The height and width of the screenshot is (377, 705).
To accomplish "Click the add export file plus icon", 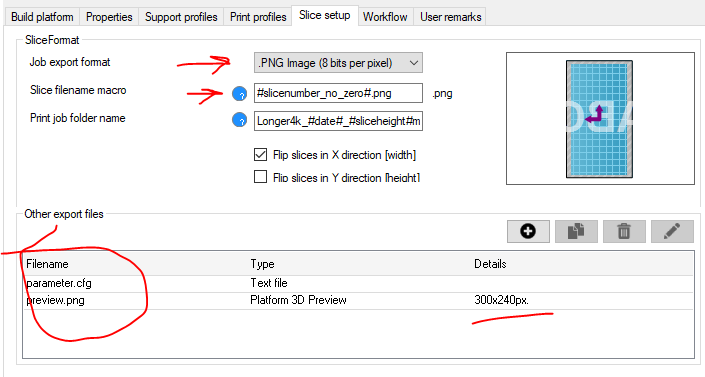I will 528,231.
